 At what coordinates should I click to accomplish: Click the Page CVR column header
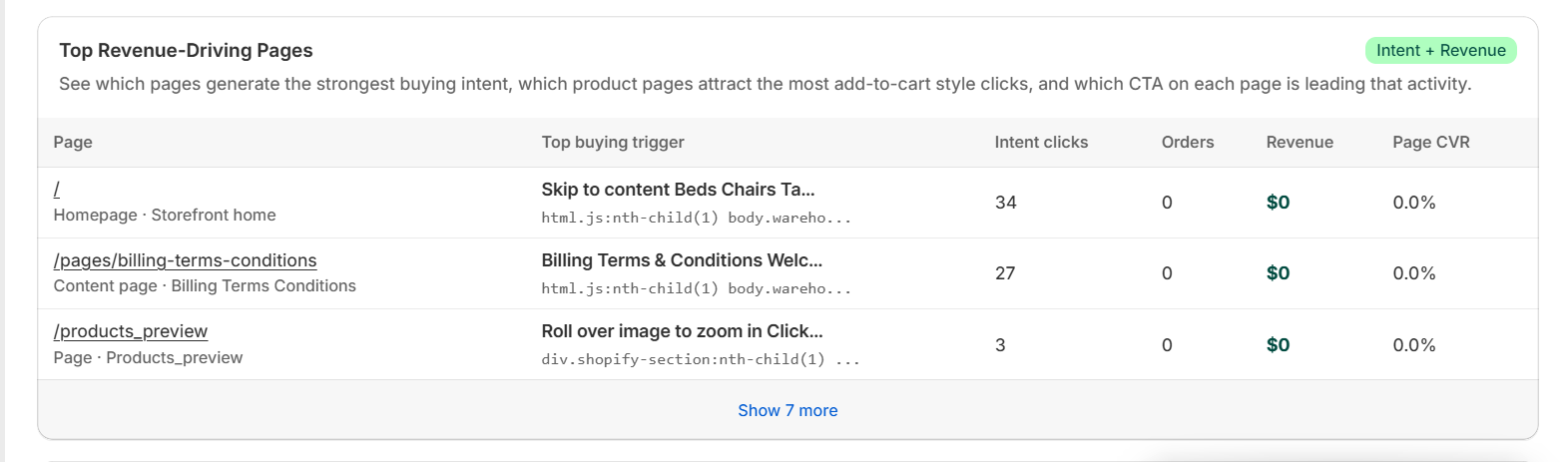[1430, 142]
